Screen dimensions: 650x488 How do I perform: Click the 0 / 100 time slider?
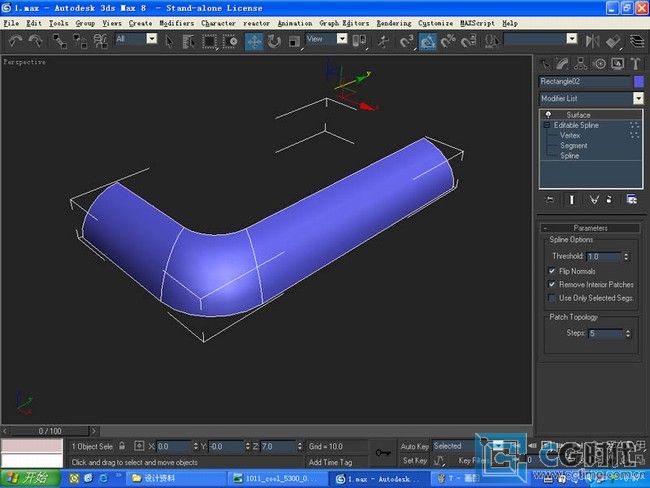click(50, 431)
